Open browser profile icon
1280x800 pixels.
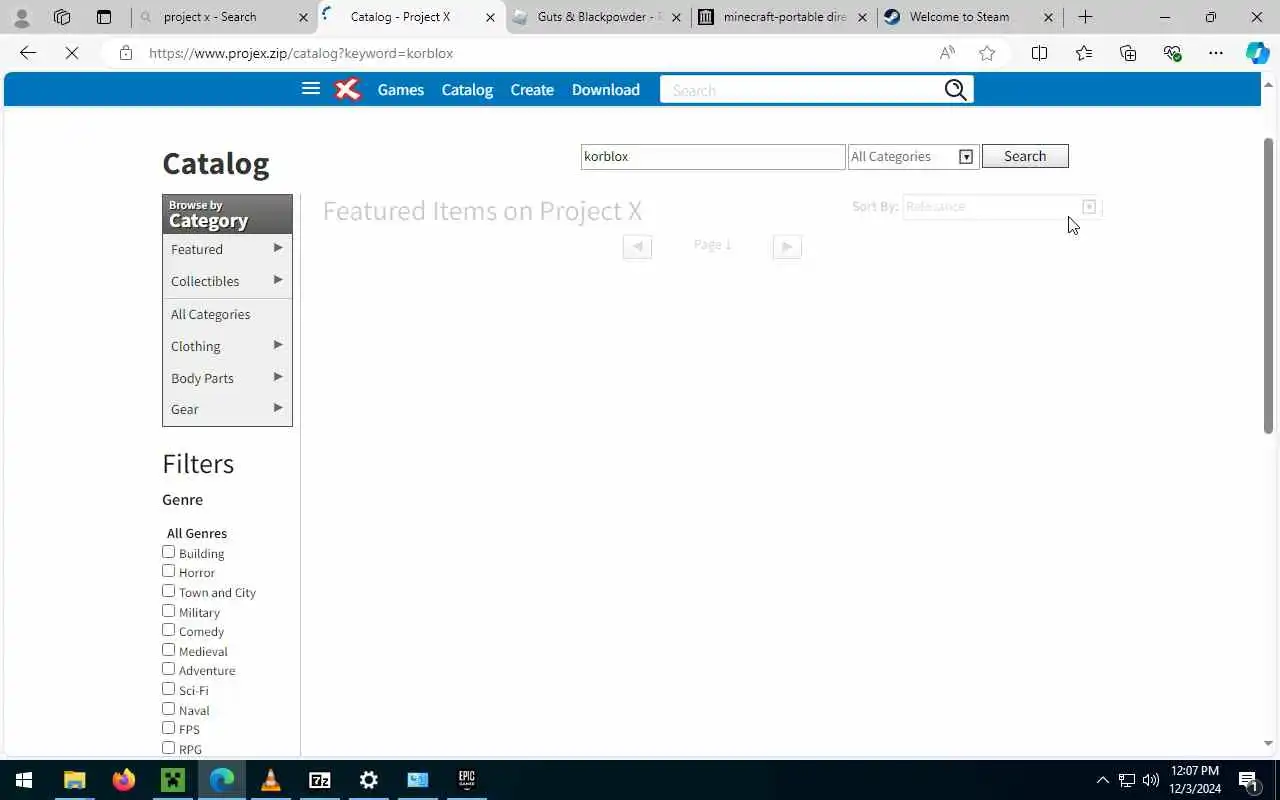pyautogui.click(x=22, y=17)
